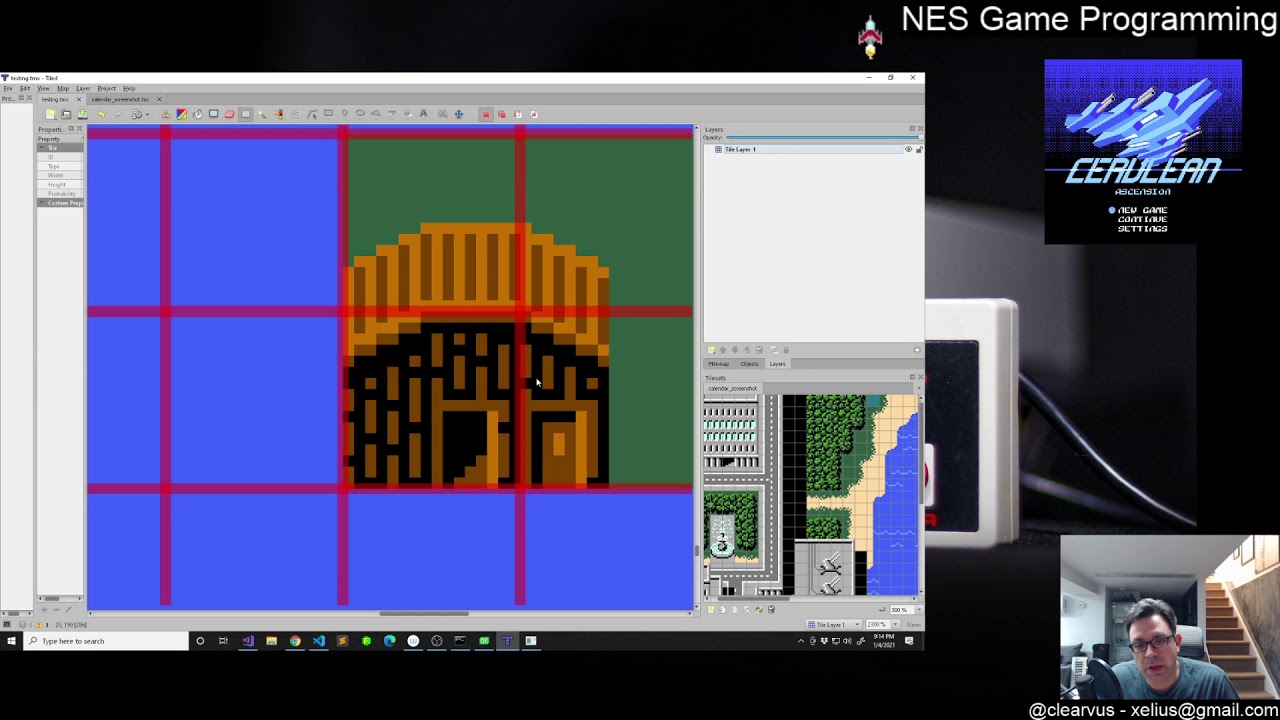This screenshot has height=720, width=1280.
Task: Select the Rectangular Select tool
Action: [x=245, y=114]
